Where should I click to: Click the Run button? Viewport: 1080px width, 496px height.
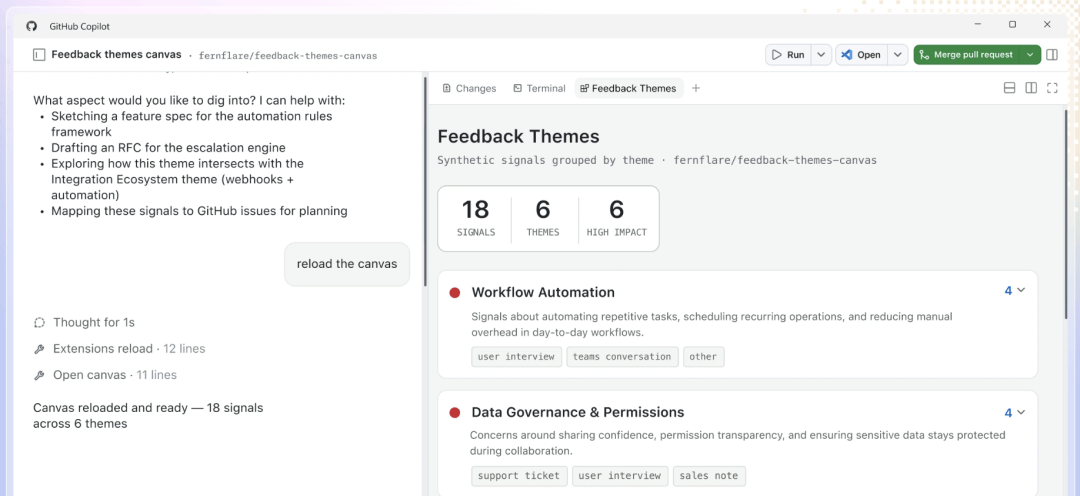pos(788,54)
